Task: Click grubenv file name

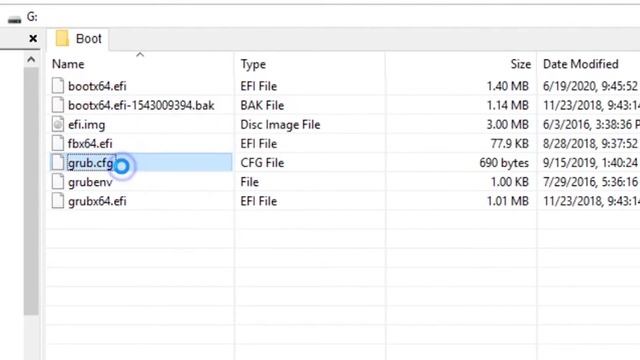Action: pos(90,182)
